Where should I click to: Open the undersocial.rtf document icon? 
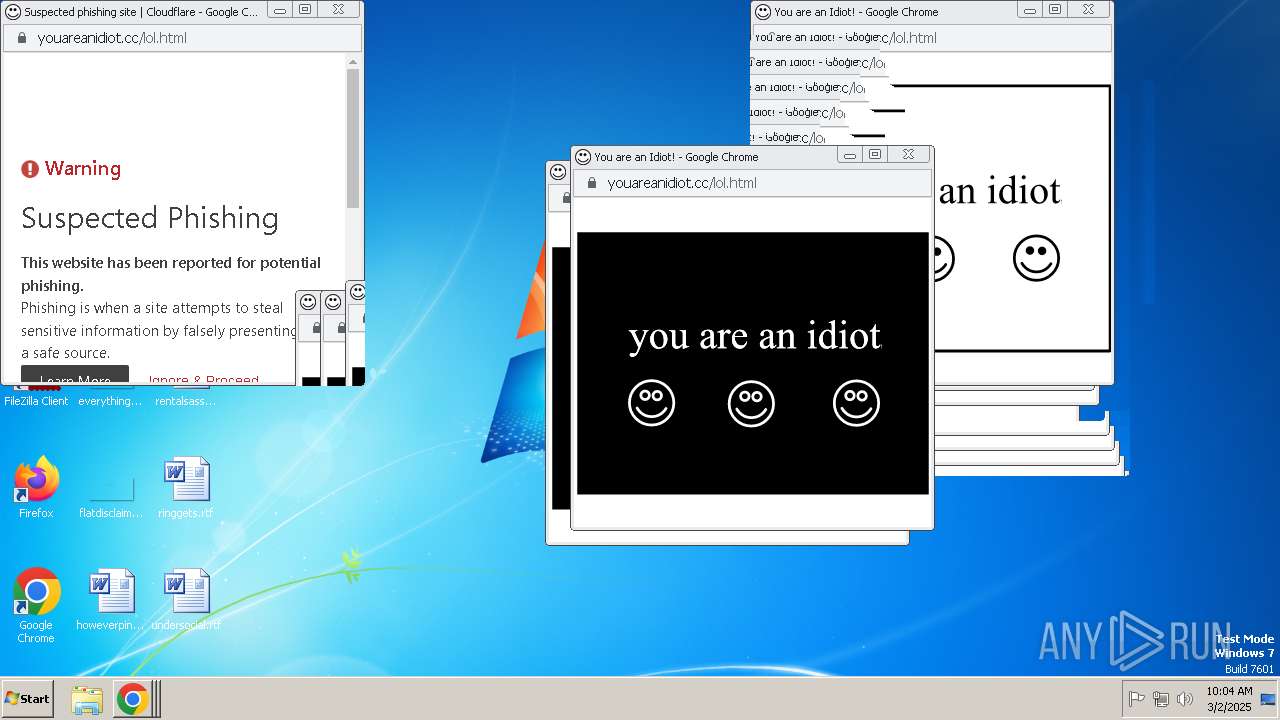(187, 592)
